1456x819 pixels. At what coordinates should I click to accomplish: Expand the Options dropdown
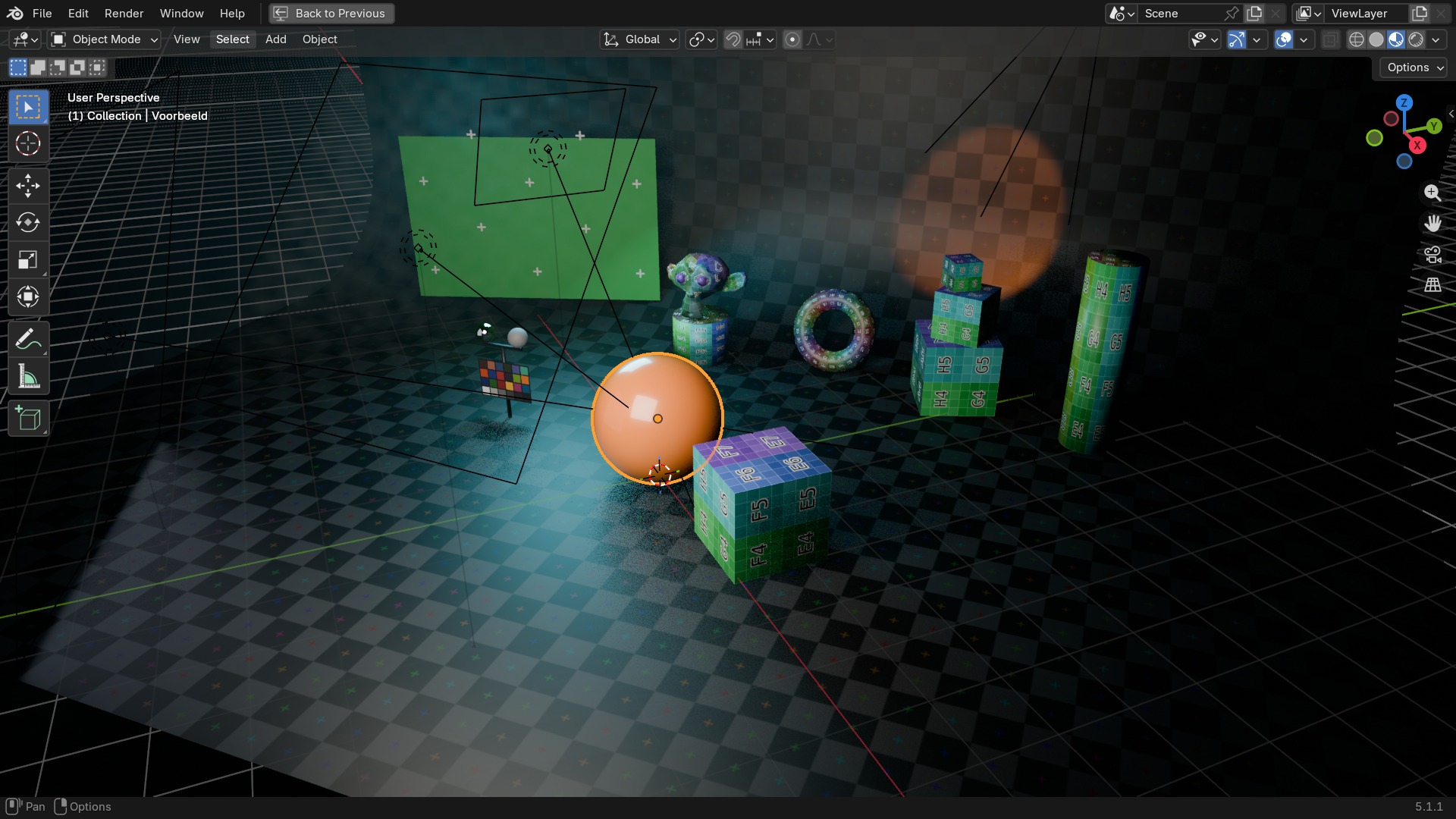(1414, 67)
